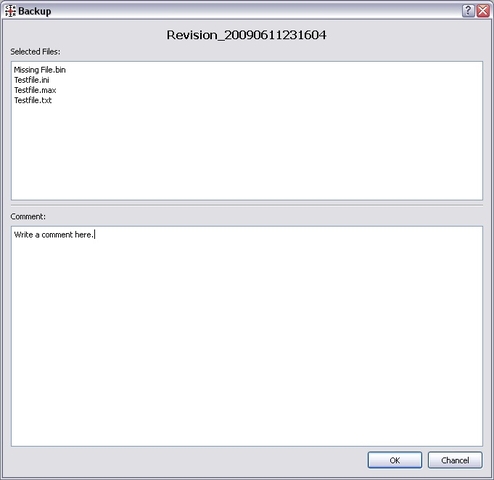
Task: Click the Selected Files: label
Action: [x=35, y=52]
